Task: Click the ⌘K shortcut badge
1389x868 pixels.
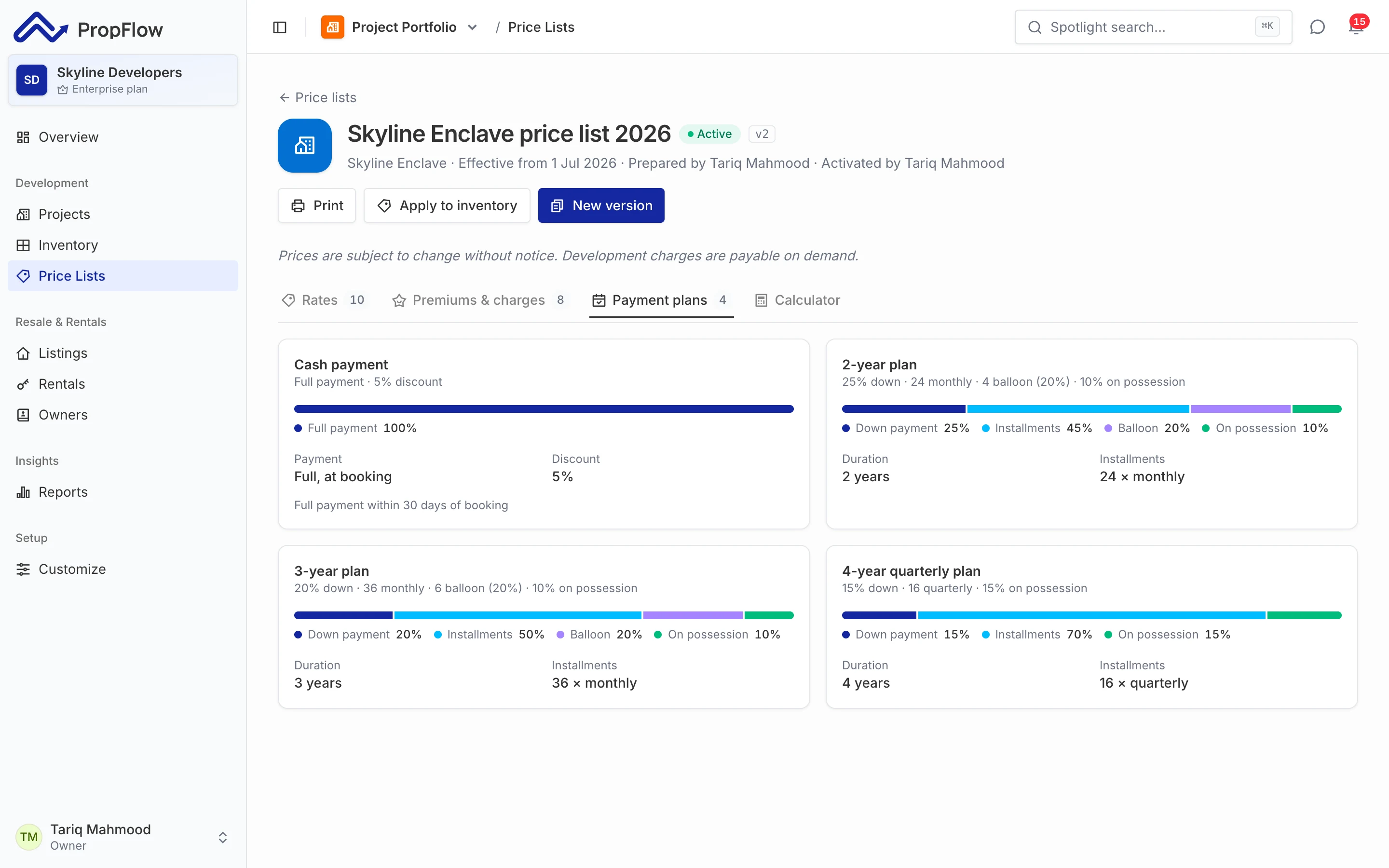Action: click(1267, 27)
